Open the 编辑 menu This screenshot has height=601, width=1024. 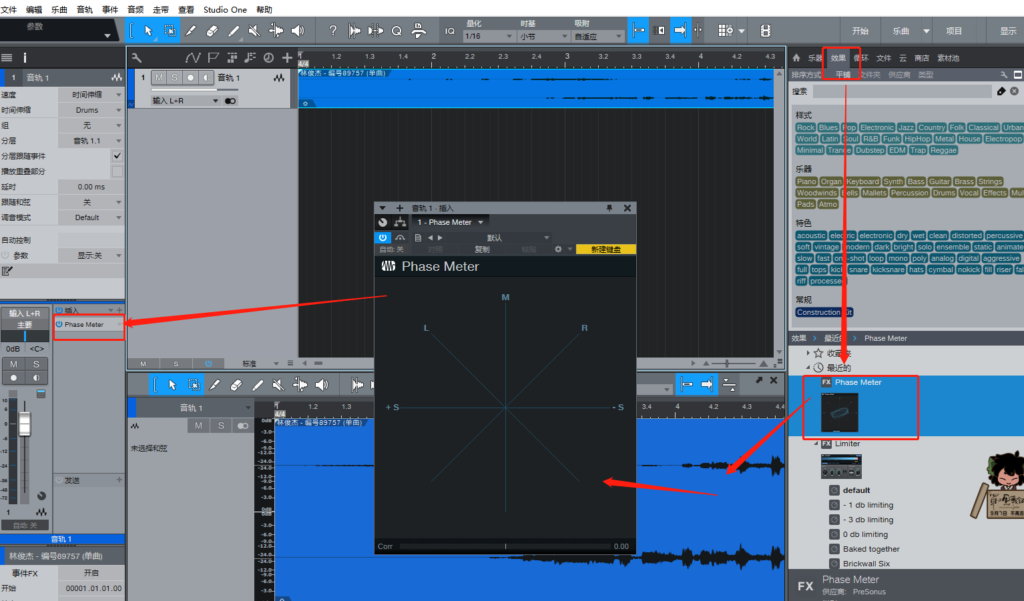(34, 9)
